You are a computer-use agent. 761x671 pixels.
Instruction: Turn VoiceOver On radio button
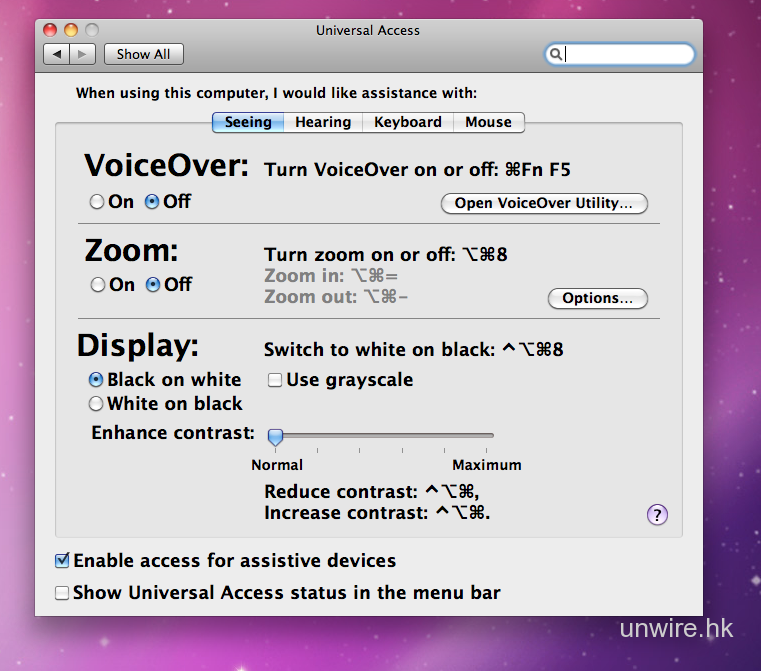point(97,202)
